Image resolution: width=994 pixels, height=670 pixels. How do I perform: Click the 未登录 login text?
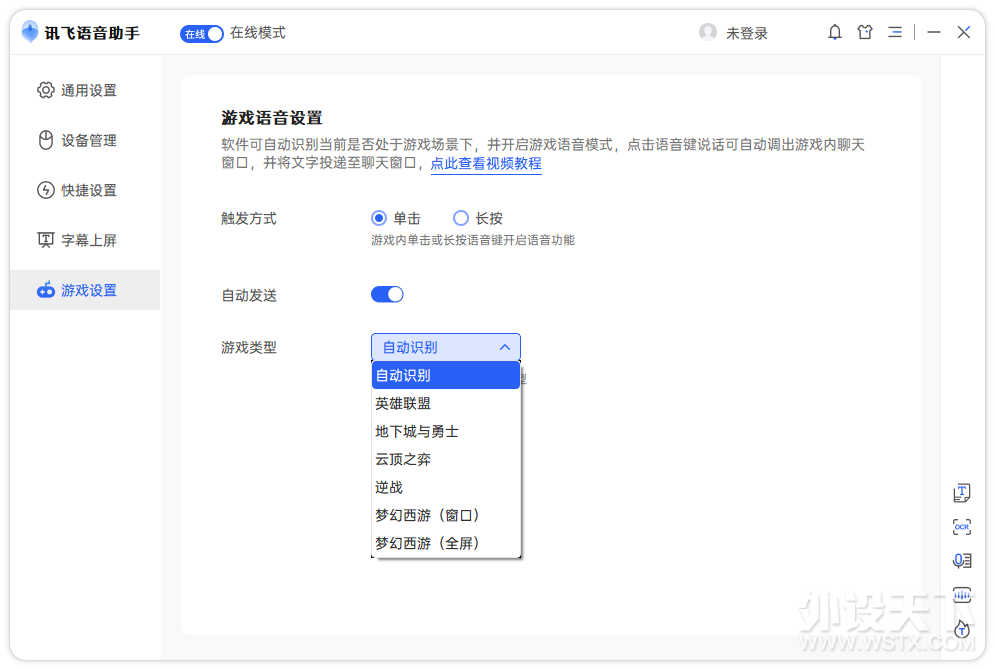pos(747,33)
